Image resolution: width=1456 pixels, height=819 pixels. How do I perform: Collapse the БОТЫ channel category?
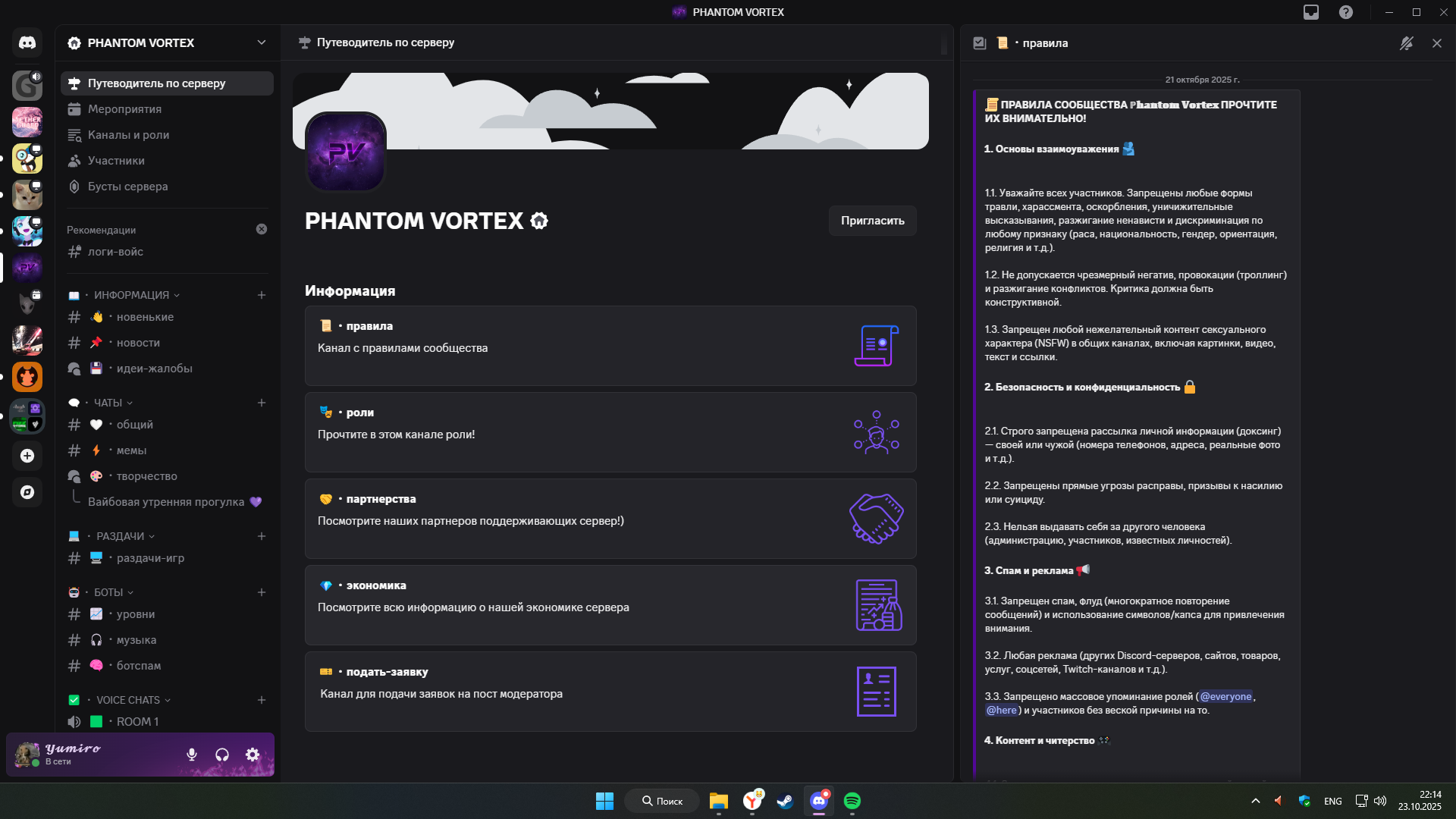point(108,592)
